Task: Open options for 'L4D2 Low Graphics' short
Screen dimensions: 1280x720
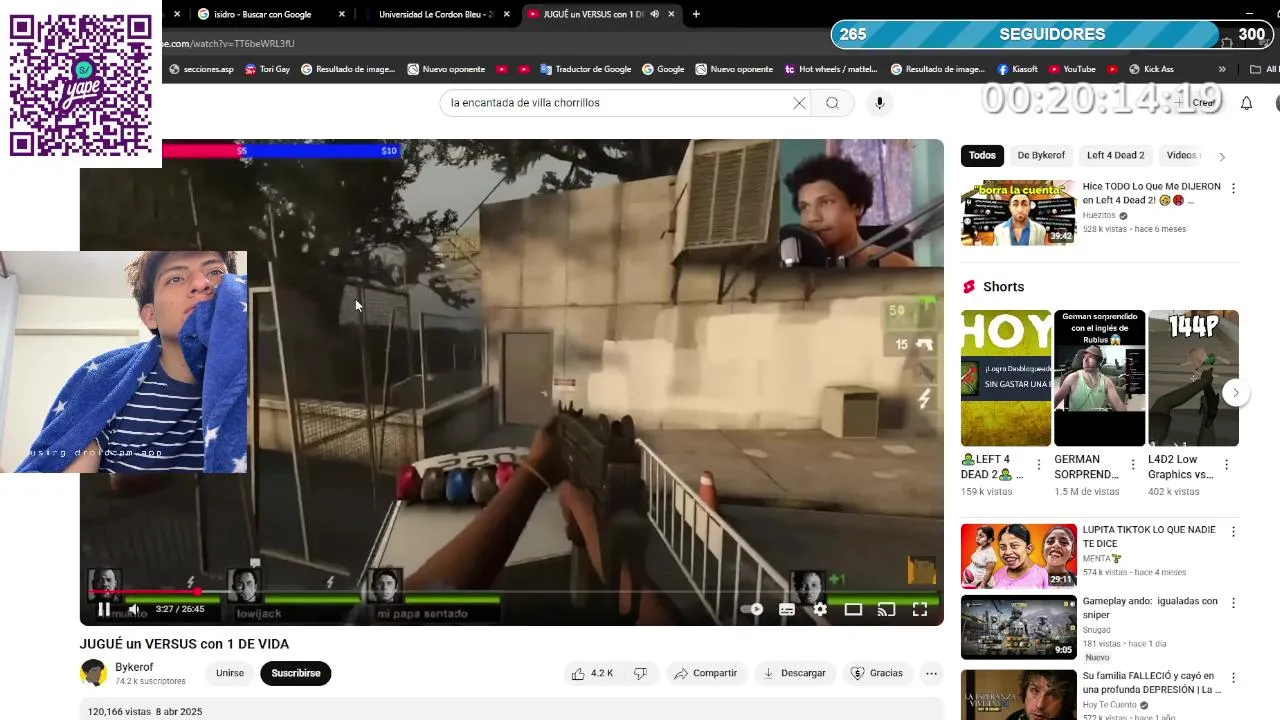Action: point(1226,464)
